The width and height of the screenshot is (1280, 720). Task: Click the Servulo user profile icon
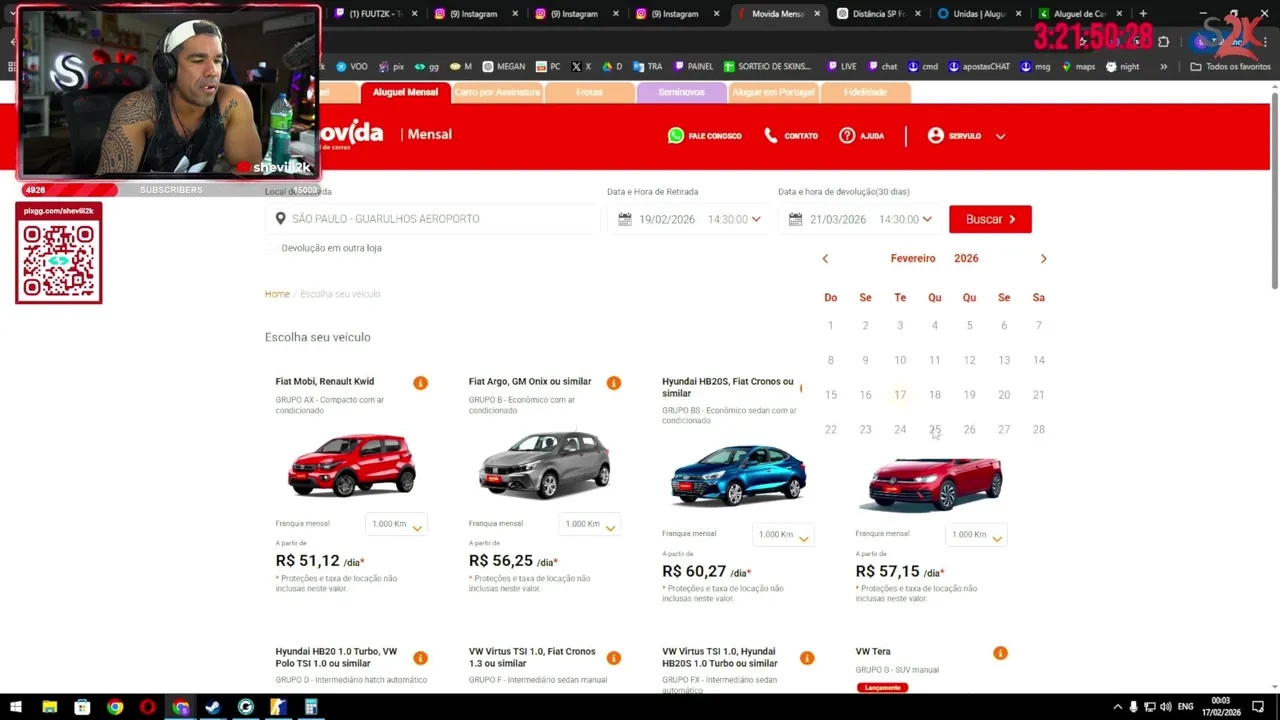pos(936,135)
